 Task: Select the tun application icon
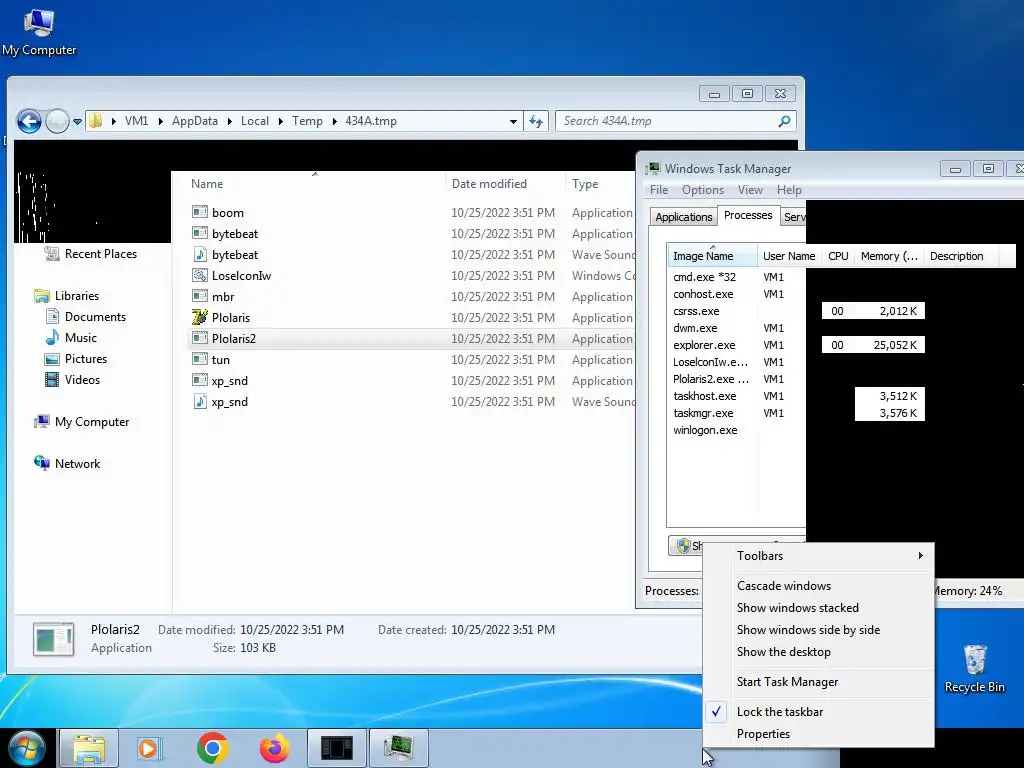click(200, 359)
